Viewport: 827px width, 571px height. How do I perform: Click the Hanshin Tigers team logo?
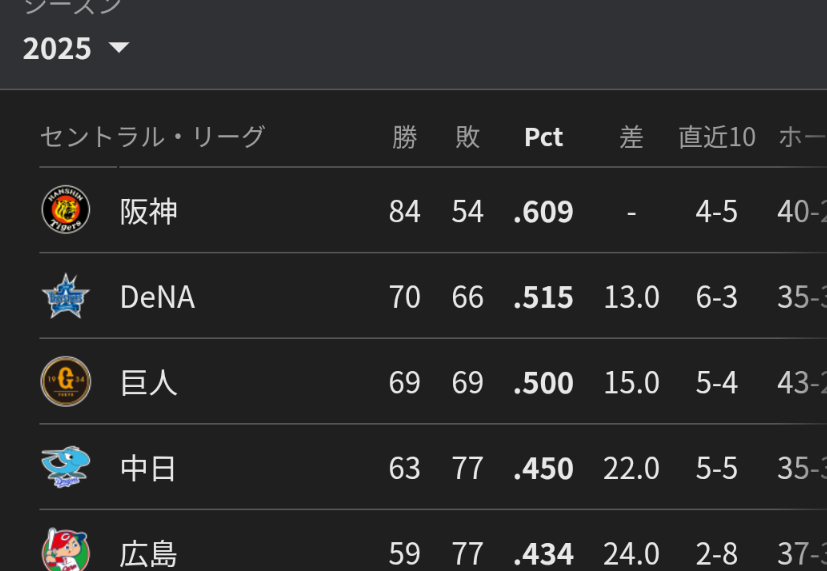pyautogui.click(x=66, y=211)
